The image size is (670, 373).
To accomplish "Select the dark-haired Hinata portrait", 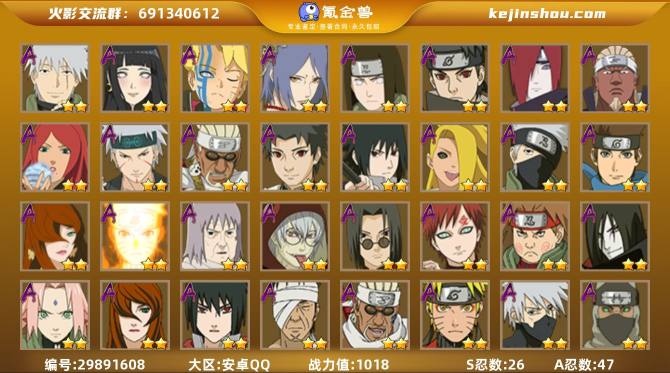I will [135, 78].
